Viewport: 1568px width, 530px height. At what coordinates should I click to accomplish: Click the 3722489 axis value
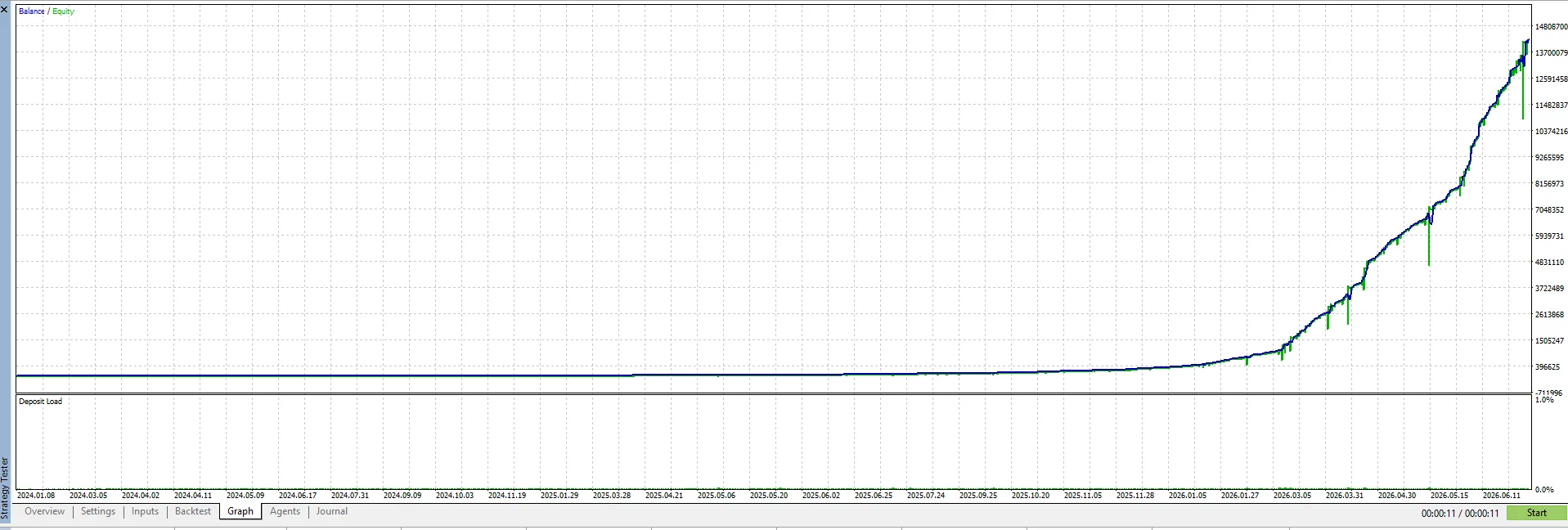click(1549, 289)
